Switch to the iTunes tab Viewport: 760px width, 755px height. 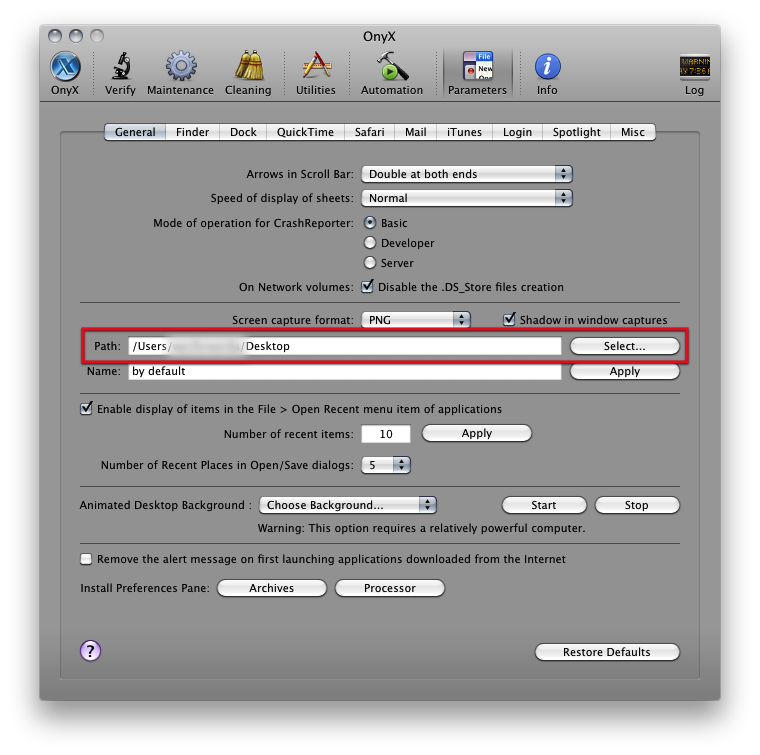pos(464,132)
